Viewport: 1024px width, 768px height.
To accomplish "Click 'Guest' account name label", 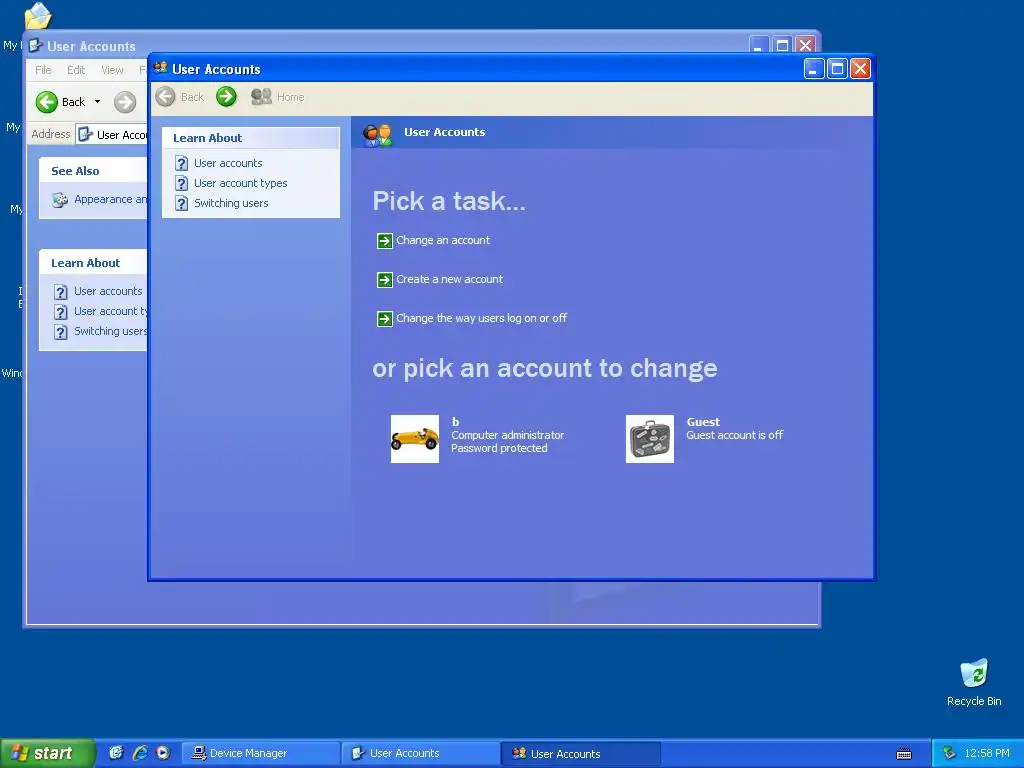I will pos(703,422).
